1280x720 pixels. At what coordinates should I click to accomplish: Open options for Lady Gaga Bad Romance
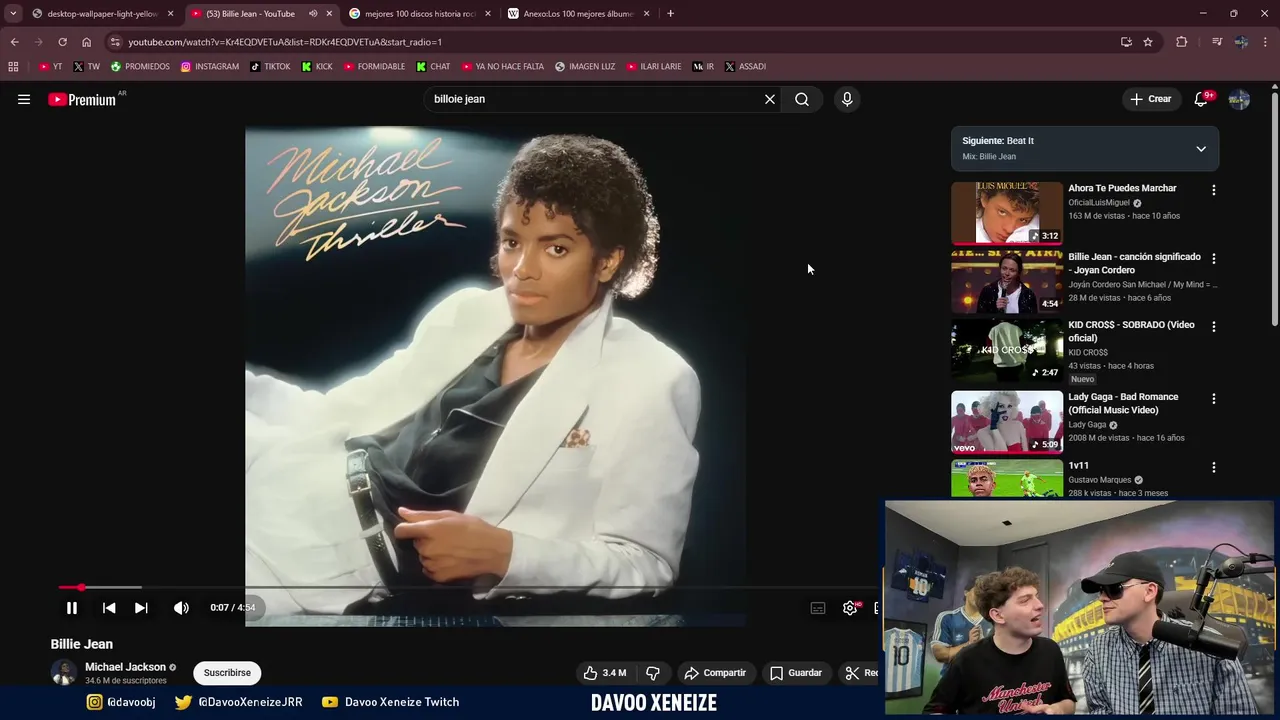pyautogui.click(x=1214, y=398)
